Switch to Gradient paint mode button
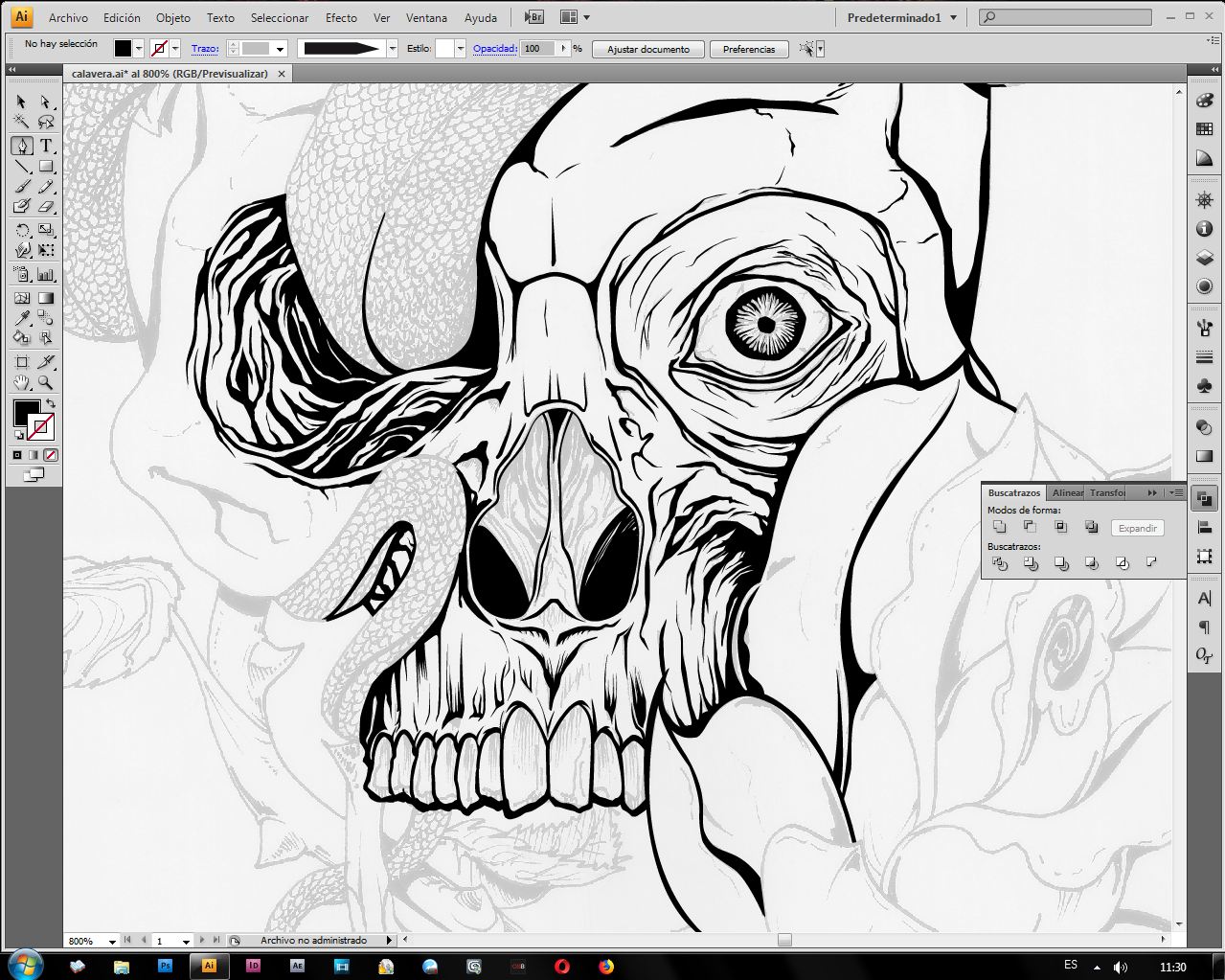 [34, 455]
